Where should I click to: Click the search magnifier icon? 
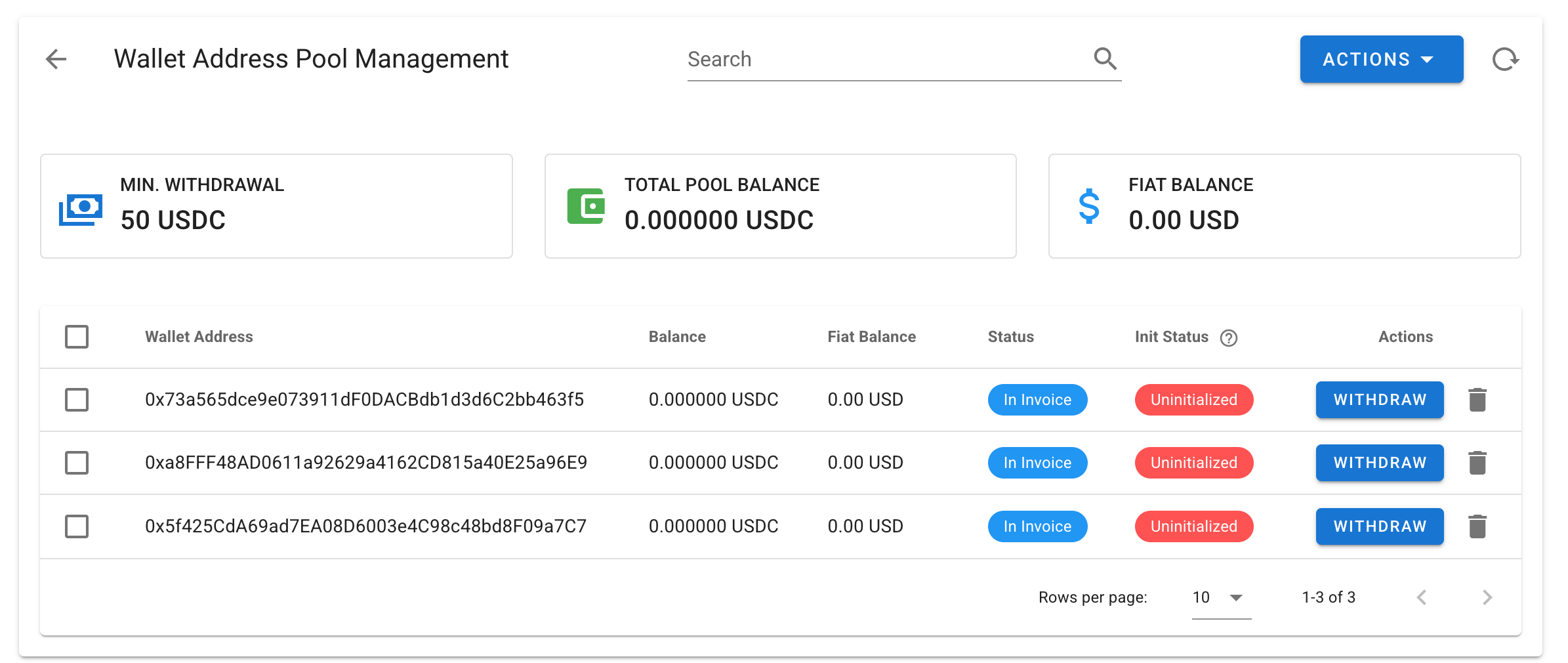coord(1105,59)
